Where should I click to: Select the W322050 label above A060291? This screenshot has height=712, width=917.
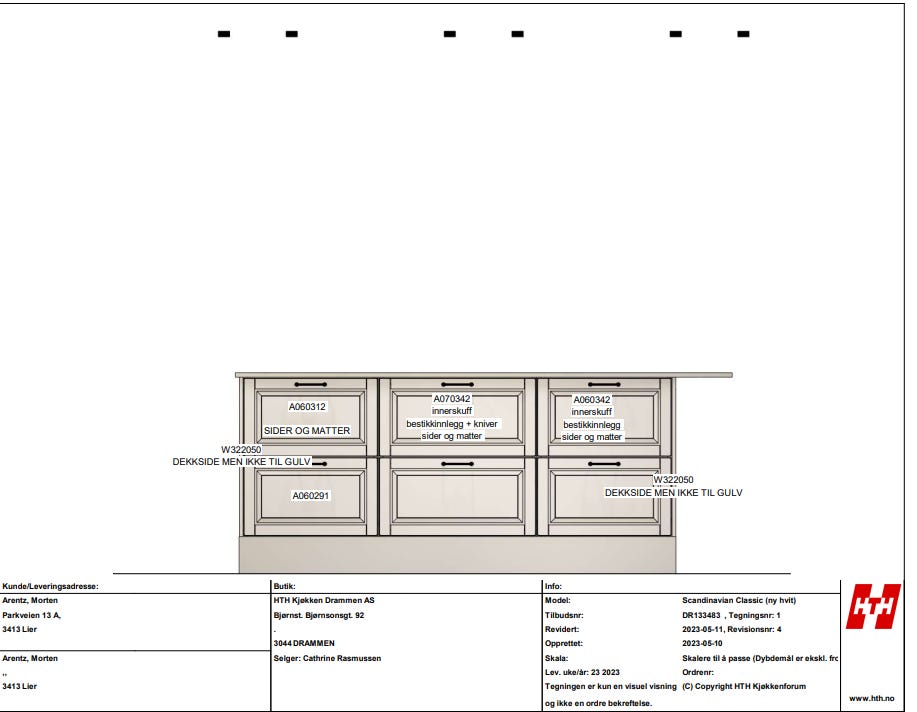coord(241,449)
